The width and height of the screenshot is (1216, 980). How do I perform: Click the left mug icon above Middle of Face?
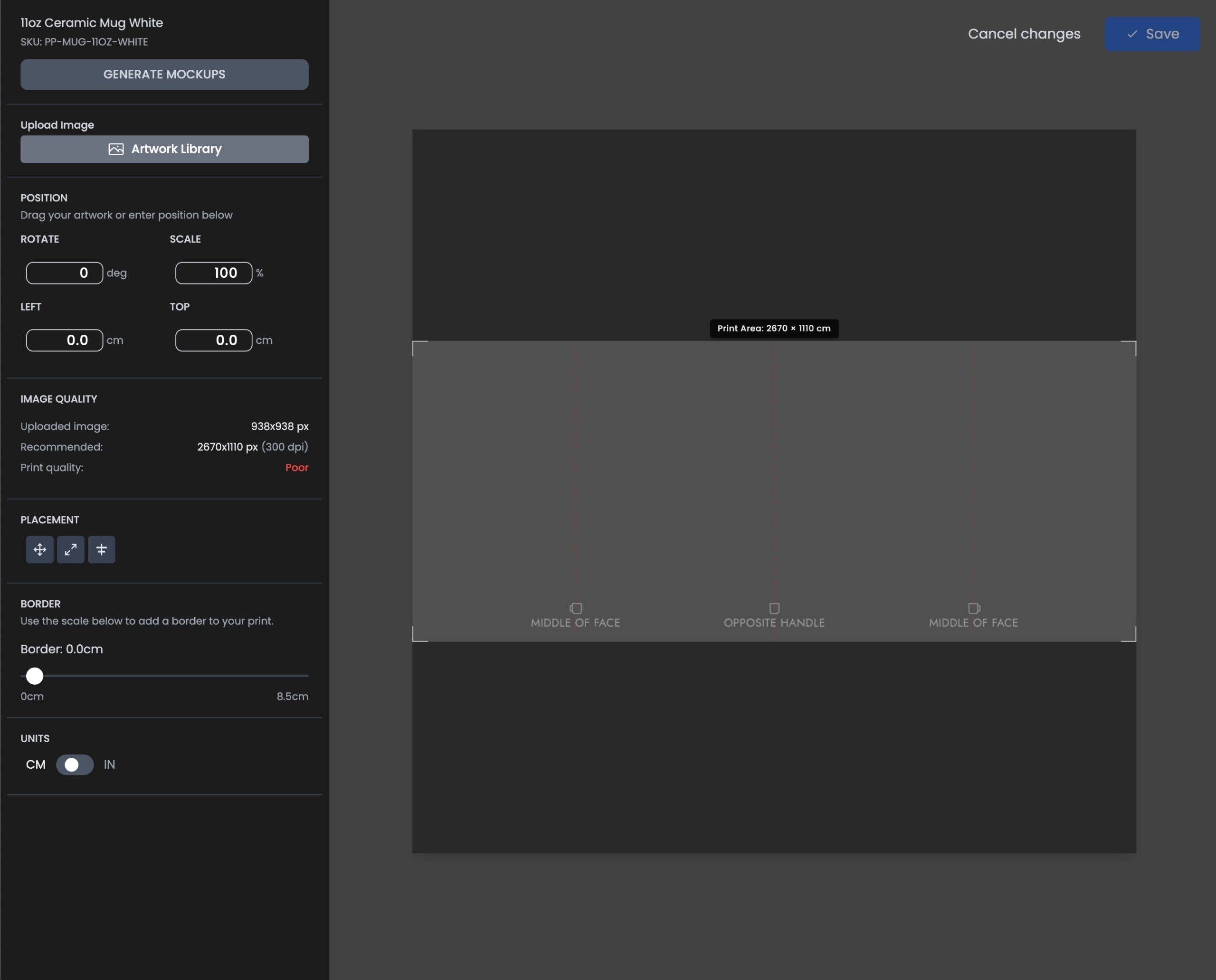point(576,608)
